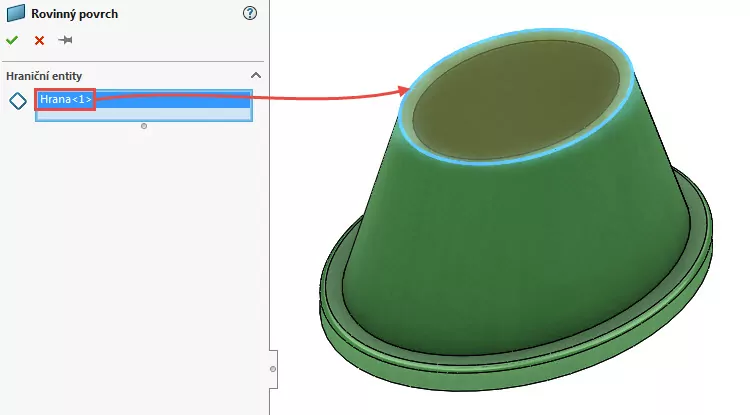Screen dimensions: 750x415
Task: Click the Rovinný povrch feature icon
Action: [x=16, y=13]
